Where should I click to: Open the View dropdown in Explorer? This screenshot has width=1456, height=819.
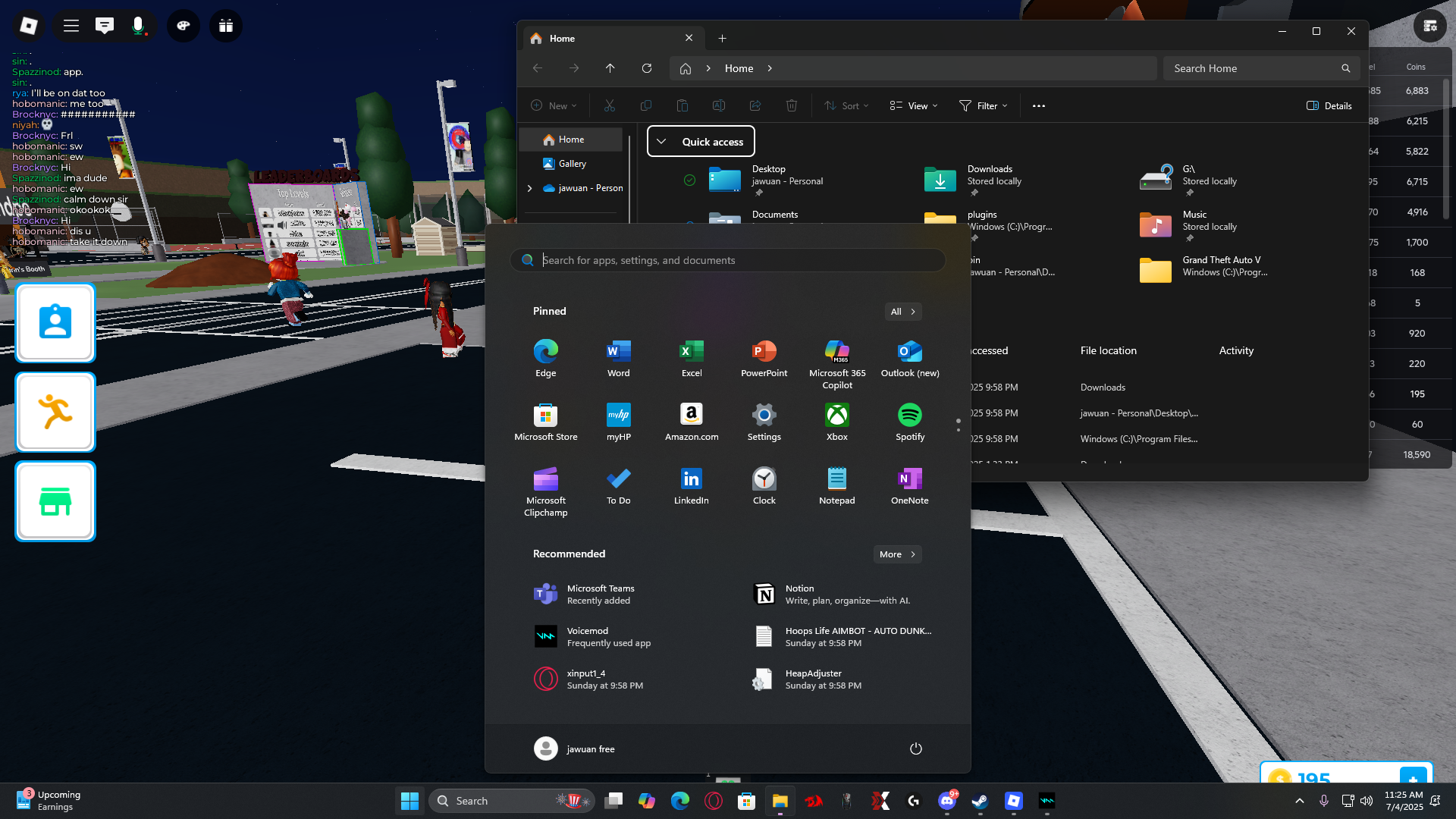[913, 105]
